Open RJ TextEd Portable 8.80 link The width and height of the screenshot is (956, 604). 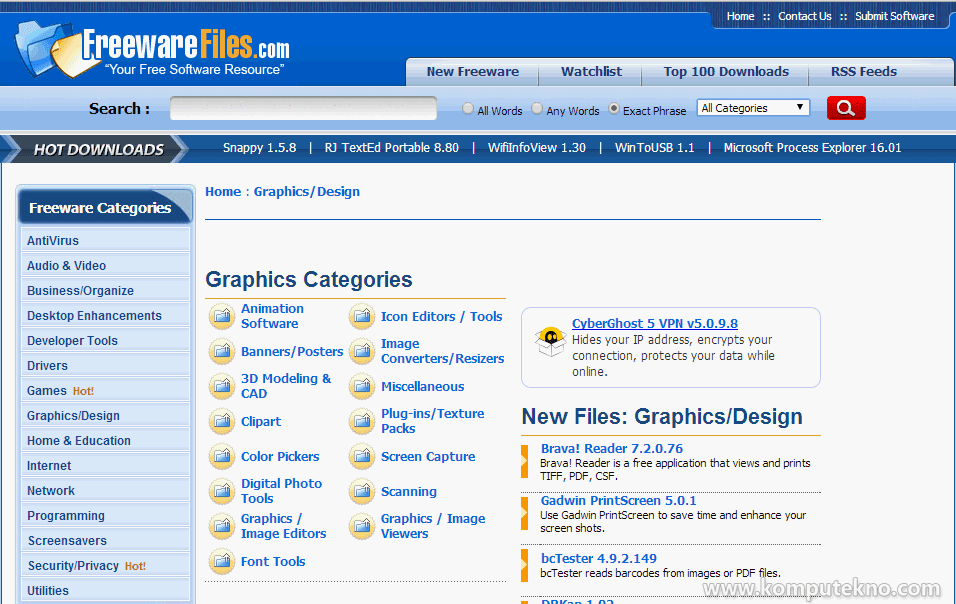tap(391, 147)
